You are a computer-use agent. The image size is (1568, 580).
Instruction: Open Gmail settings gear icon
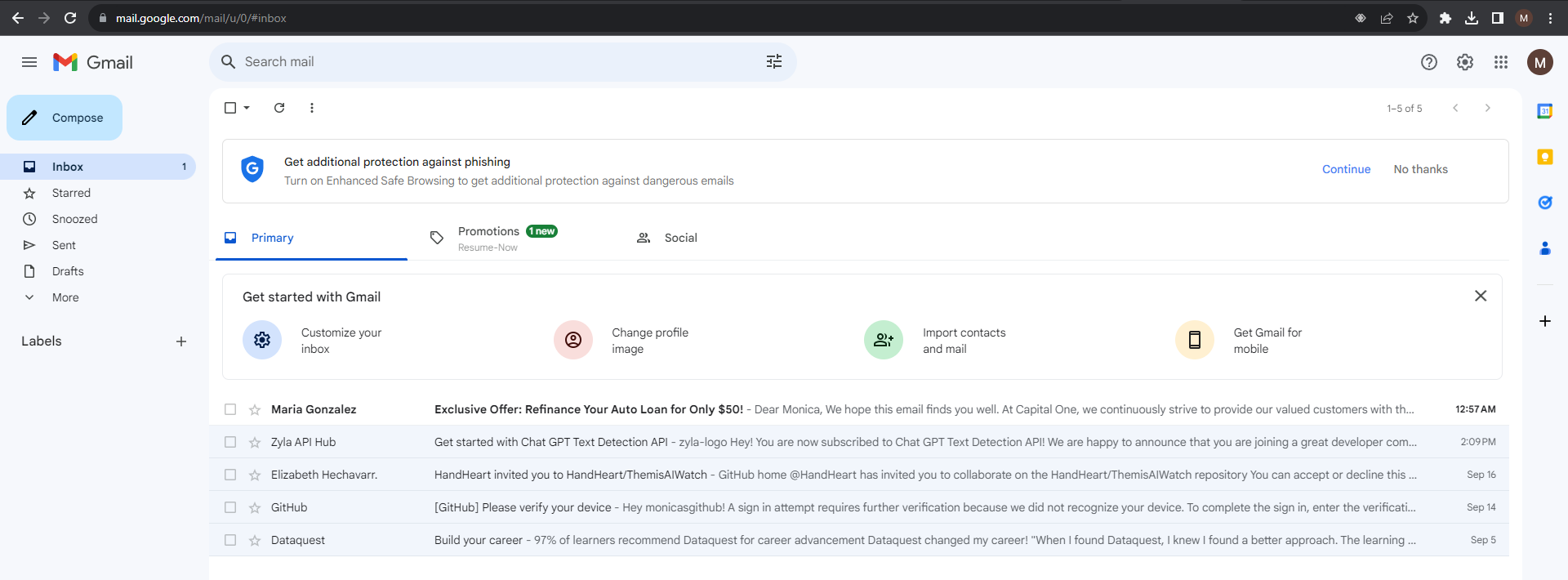point(1465,62)
